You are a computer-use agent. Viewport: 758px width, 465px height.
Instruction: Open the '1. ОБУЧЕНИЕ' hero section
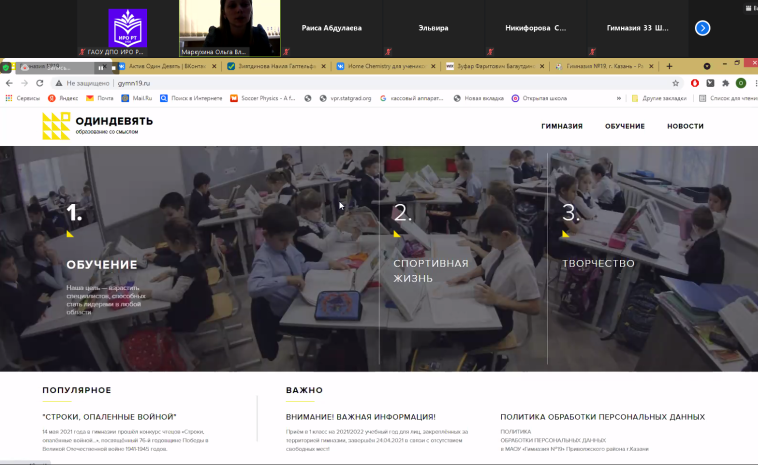[102, 264]
